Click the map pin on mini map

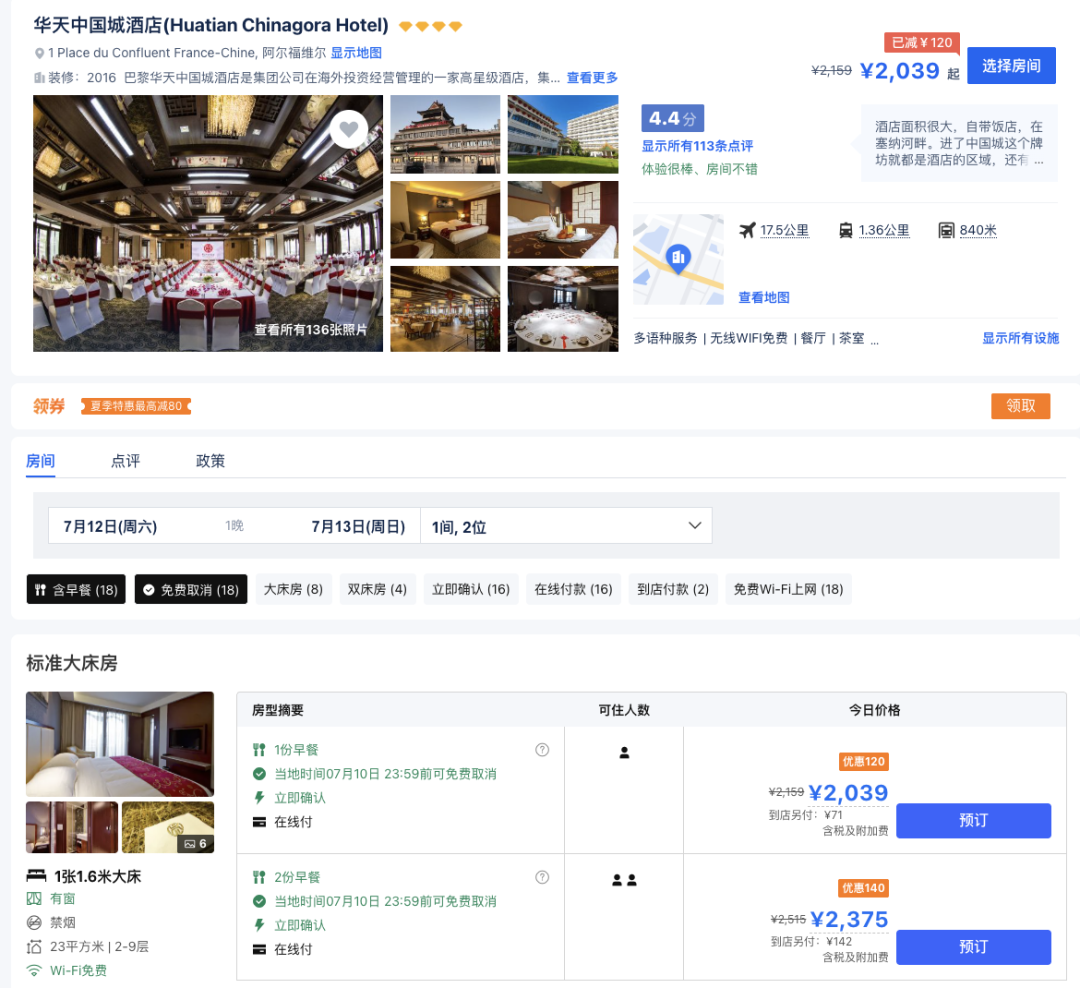(x=678, y=258)
